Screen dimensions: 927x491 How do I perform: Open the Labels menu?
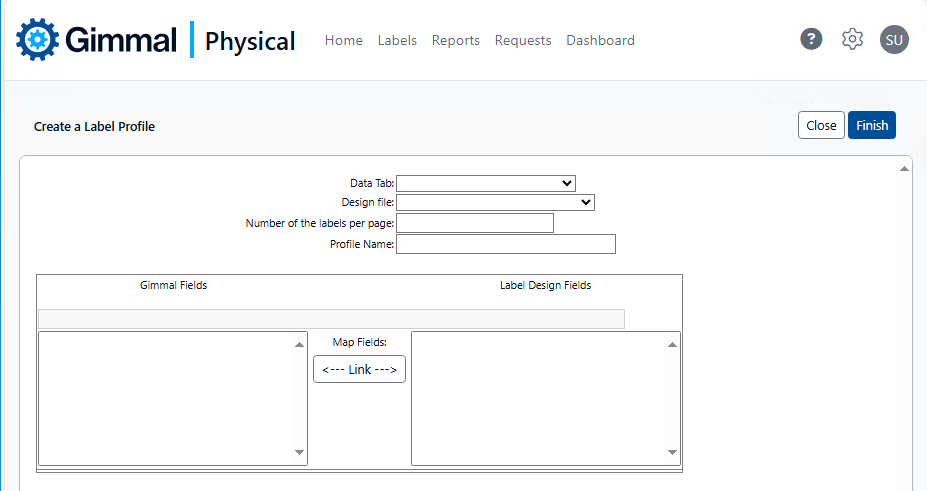397,41
